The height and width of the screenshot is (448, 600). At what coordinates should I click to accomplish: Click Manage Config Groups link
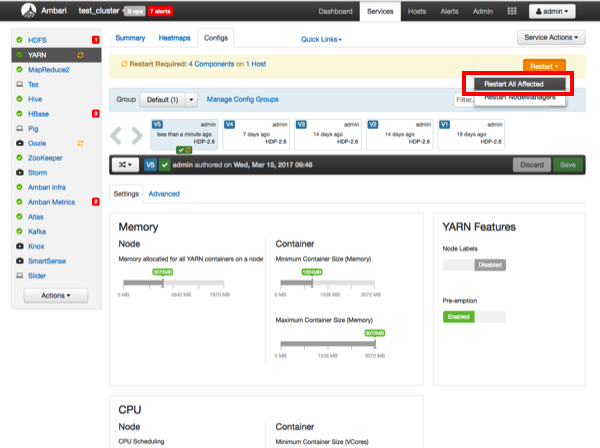tap(243, 99)
